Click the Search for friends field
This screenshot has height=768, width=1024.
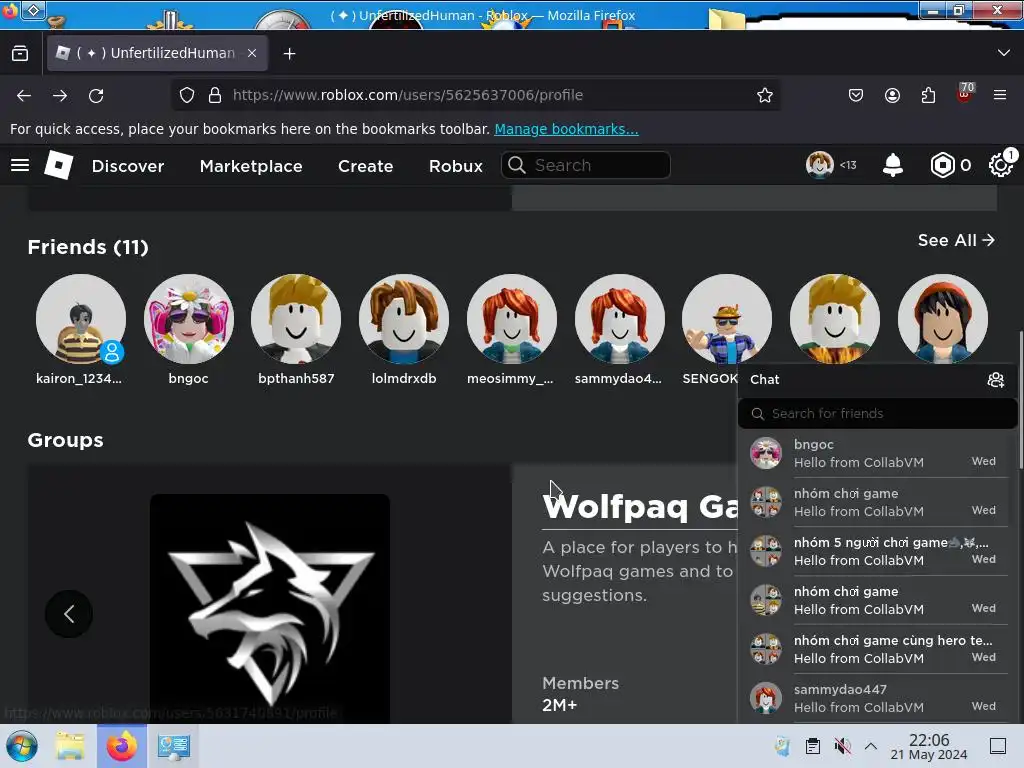pos(877,413)
